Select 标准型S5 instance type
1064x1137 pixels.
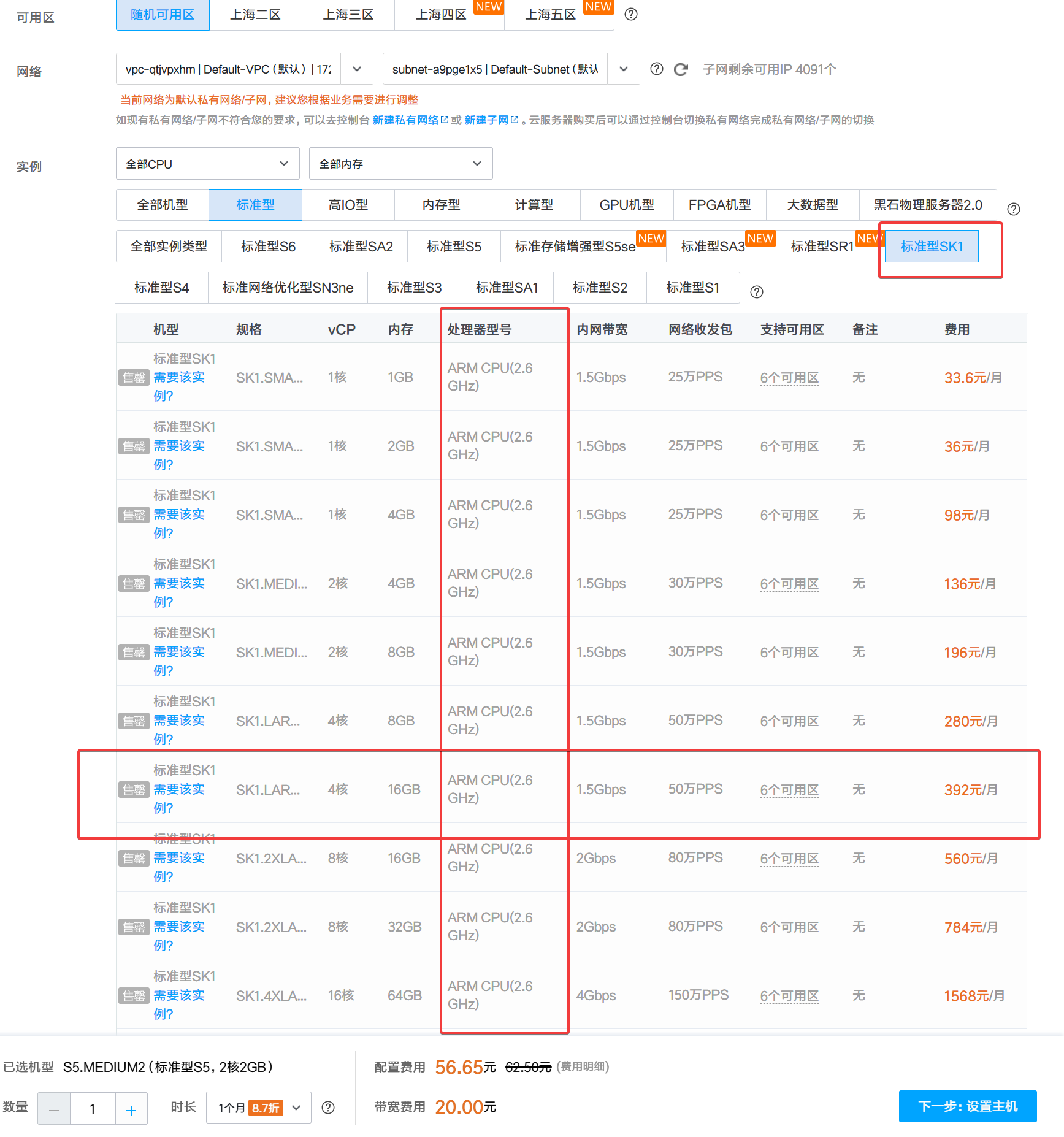click(454, 247)
